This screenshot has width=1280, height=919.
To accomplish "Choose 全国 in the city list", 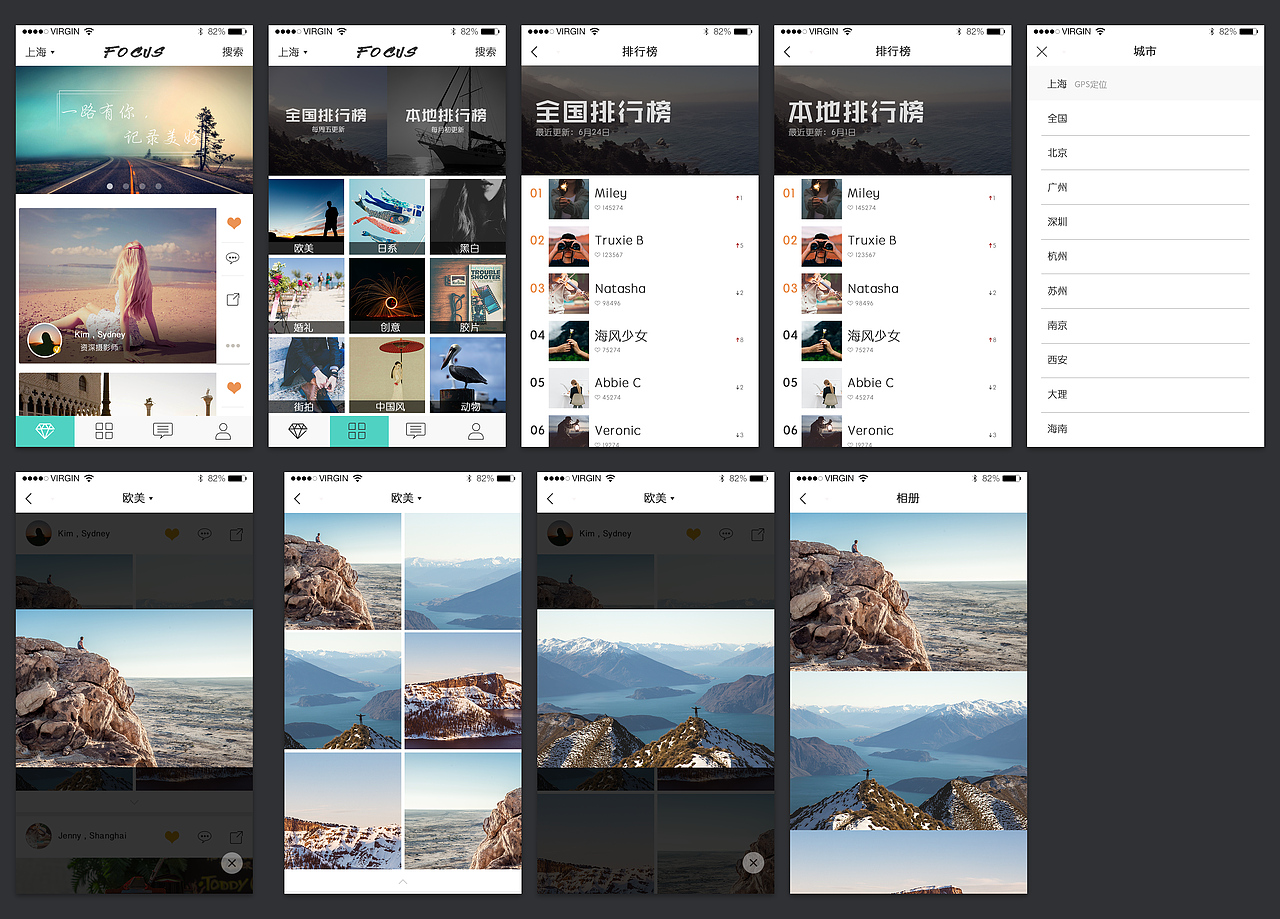I will 1145,118.
